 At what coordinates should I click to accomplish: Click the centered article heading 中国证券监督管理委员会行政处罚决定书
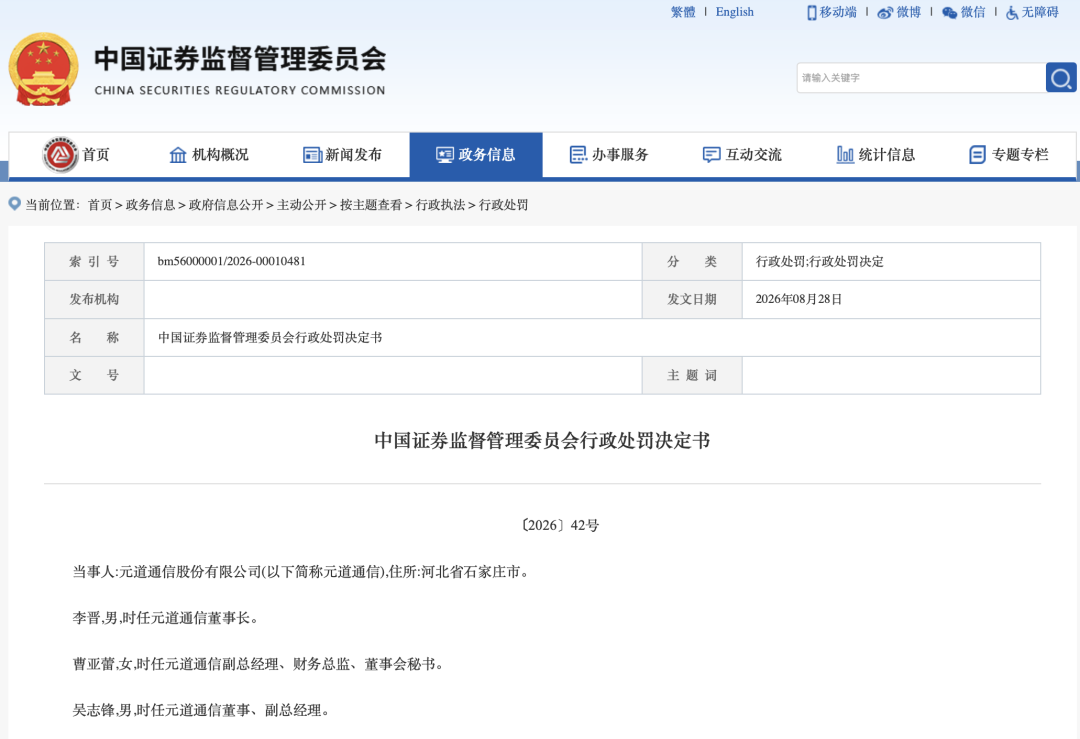tap(542, 441)
